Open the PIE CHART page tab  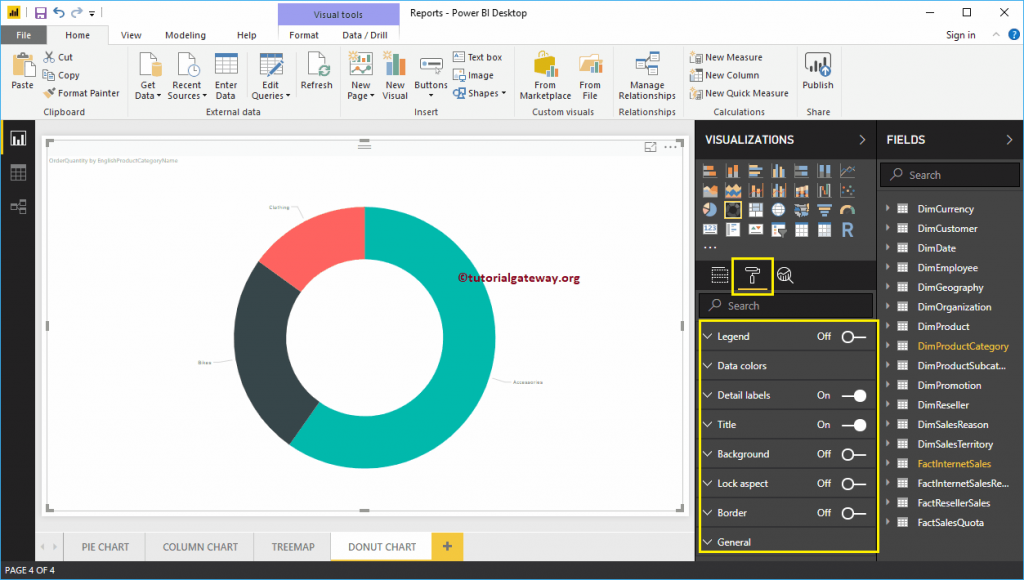pos(103,547)
